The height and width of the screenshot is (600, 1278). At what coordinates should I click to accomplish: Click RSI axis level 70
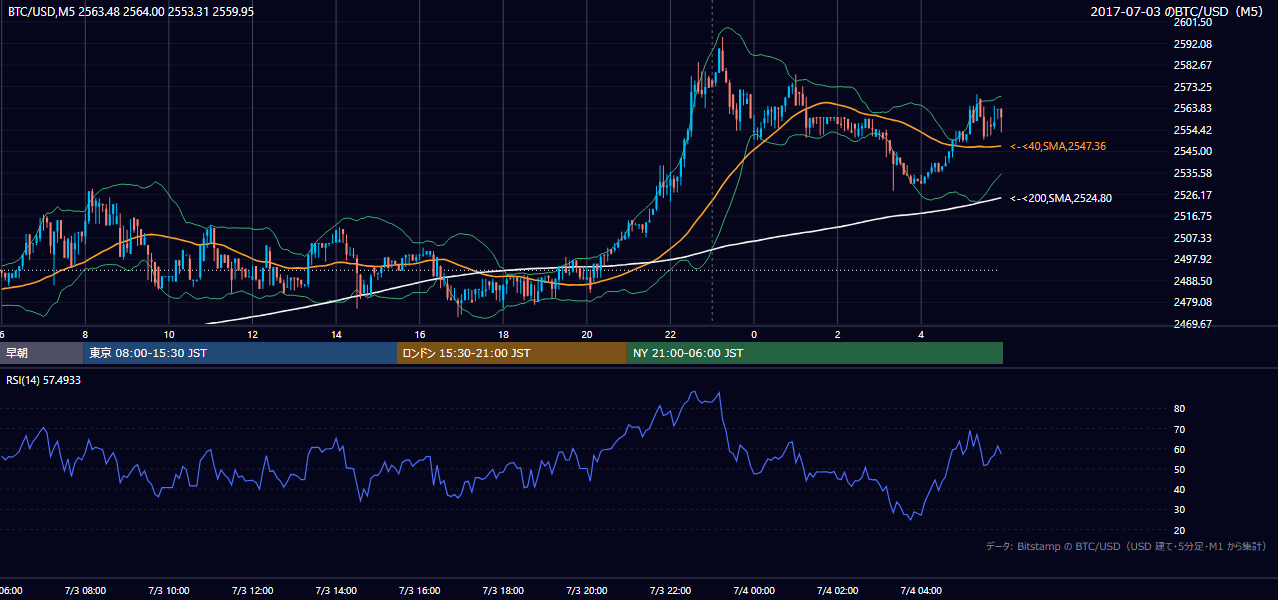click(x=1179, y=429)
